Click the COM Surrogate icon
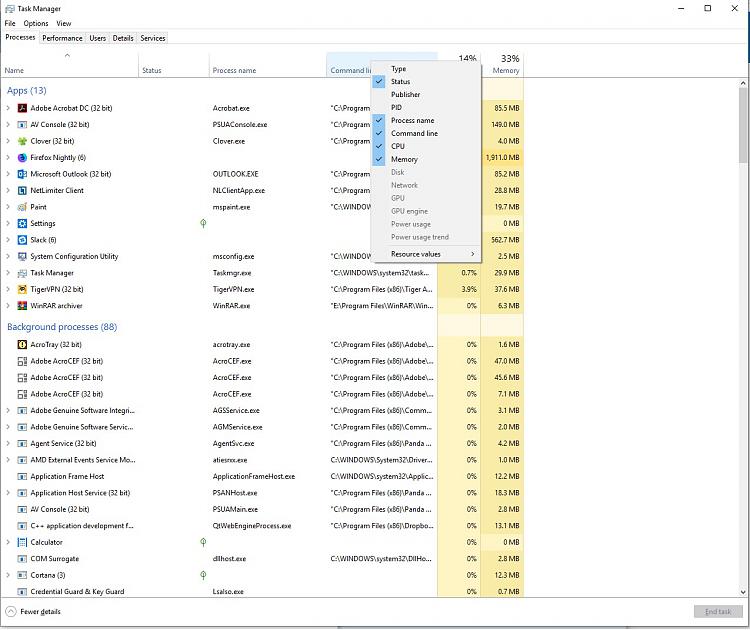The width and height of the screenshot is (750, 630). (x=22, y=559)
